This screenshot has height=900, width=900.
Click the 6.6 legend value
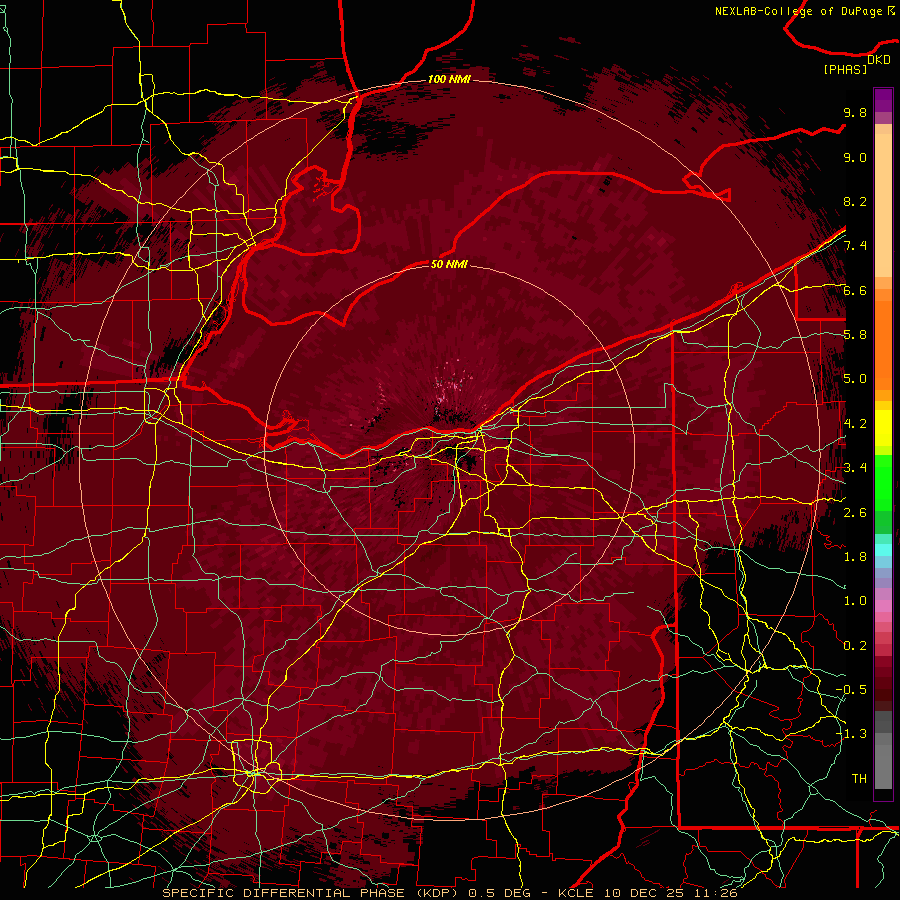pos(855,290)
